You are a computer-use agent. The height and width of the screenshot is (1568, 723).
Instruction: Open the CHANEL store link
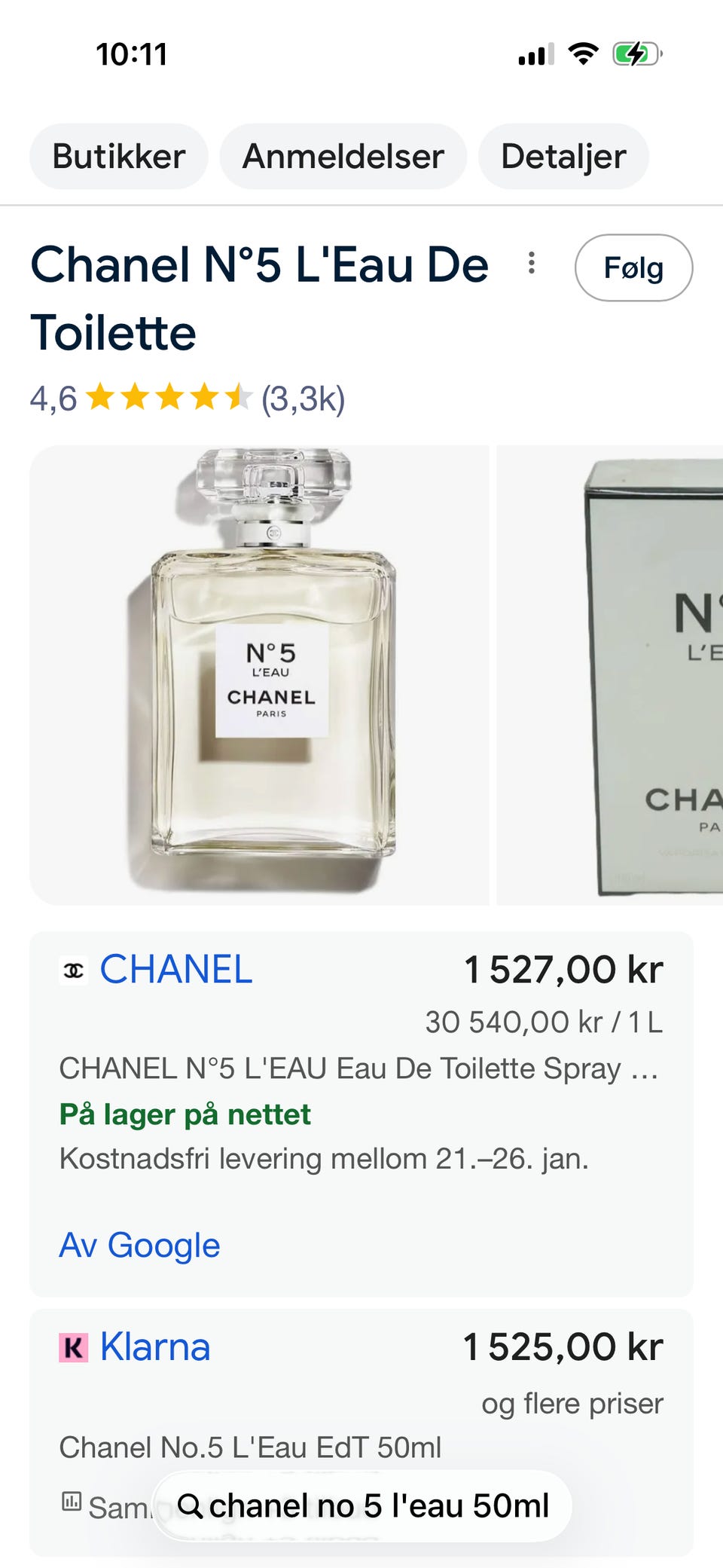pos(176,970)
